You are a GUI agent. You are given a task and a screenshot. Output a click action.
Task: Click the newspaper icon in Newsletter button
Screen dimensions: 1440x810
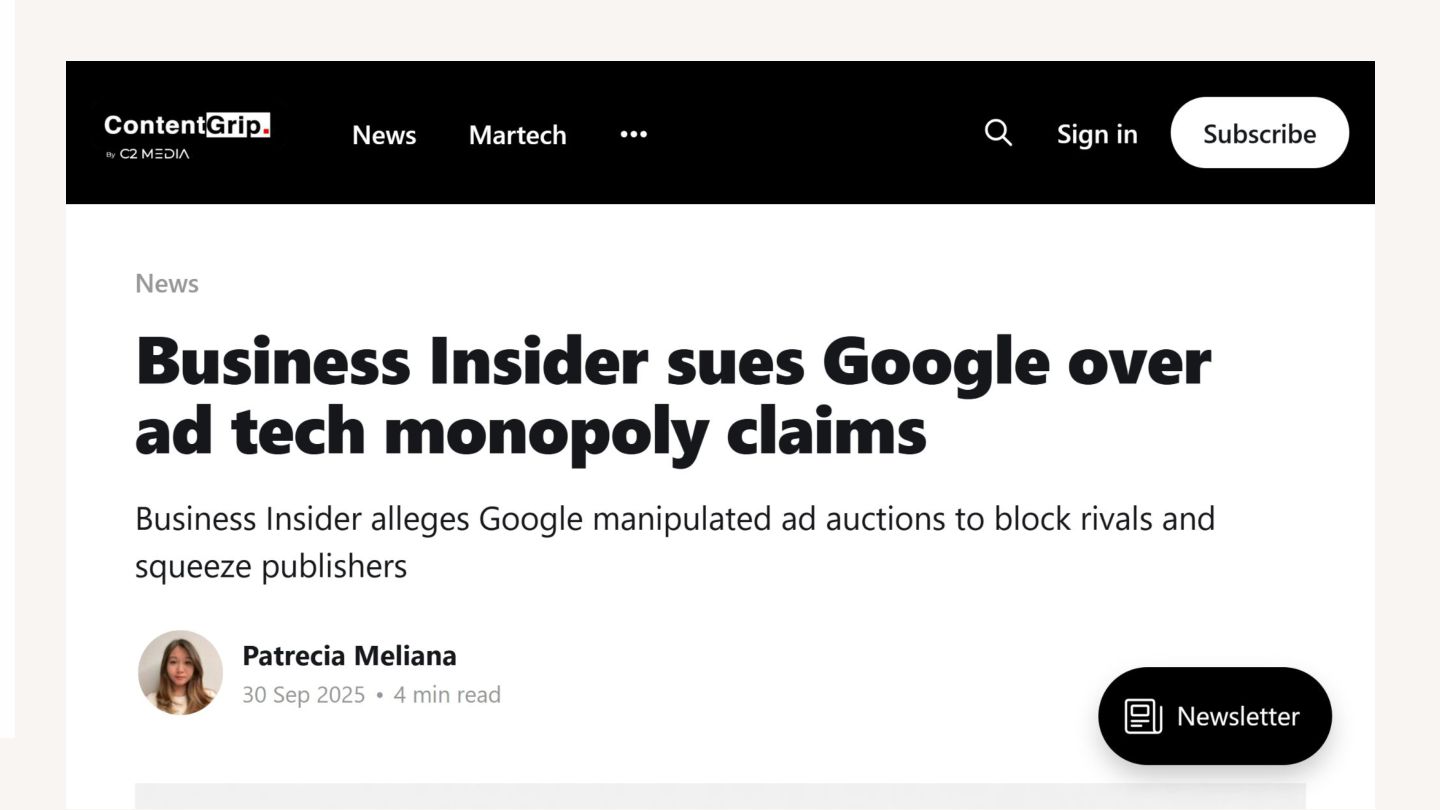tap(1143, 716)
